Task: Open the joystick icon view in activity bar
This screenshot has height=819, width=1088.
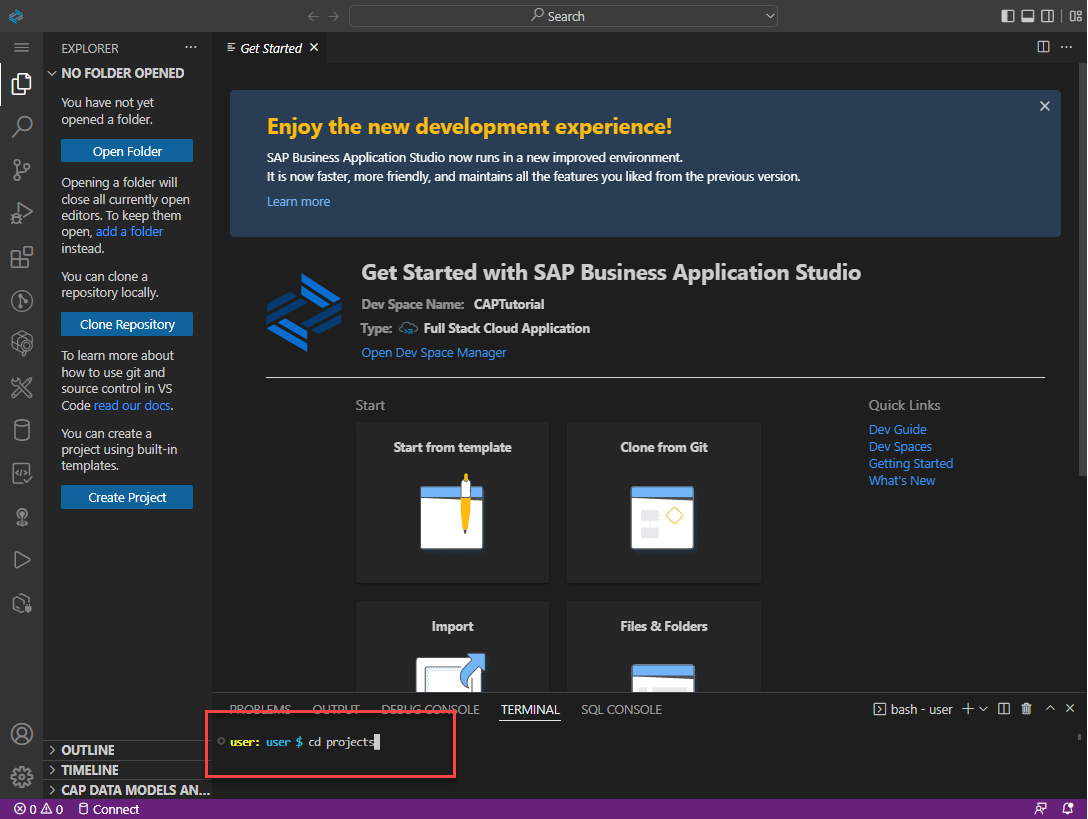Action: pyautogui.click(x=22, y=517)
